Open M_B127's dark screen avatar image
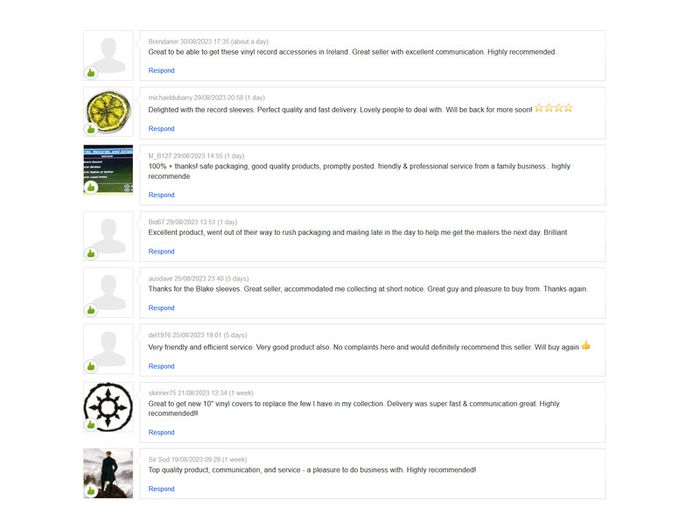This screenshot has width=700, height=525. (x=108, y=169)
